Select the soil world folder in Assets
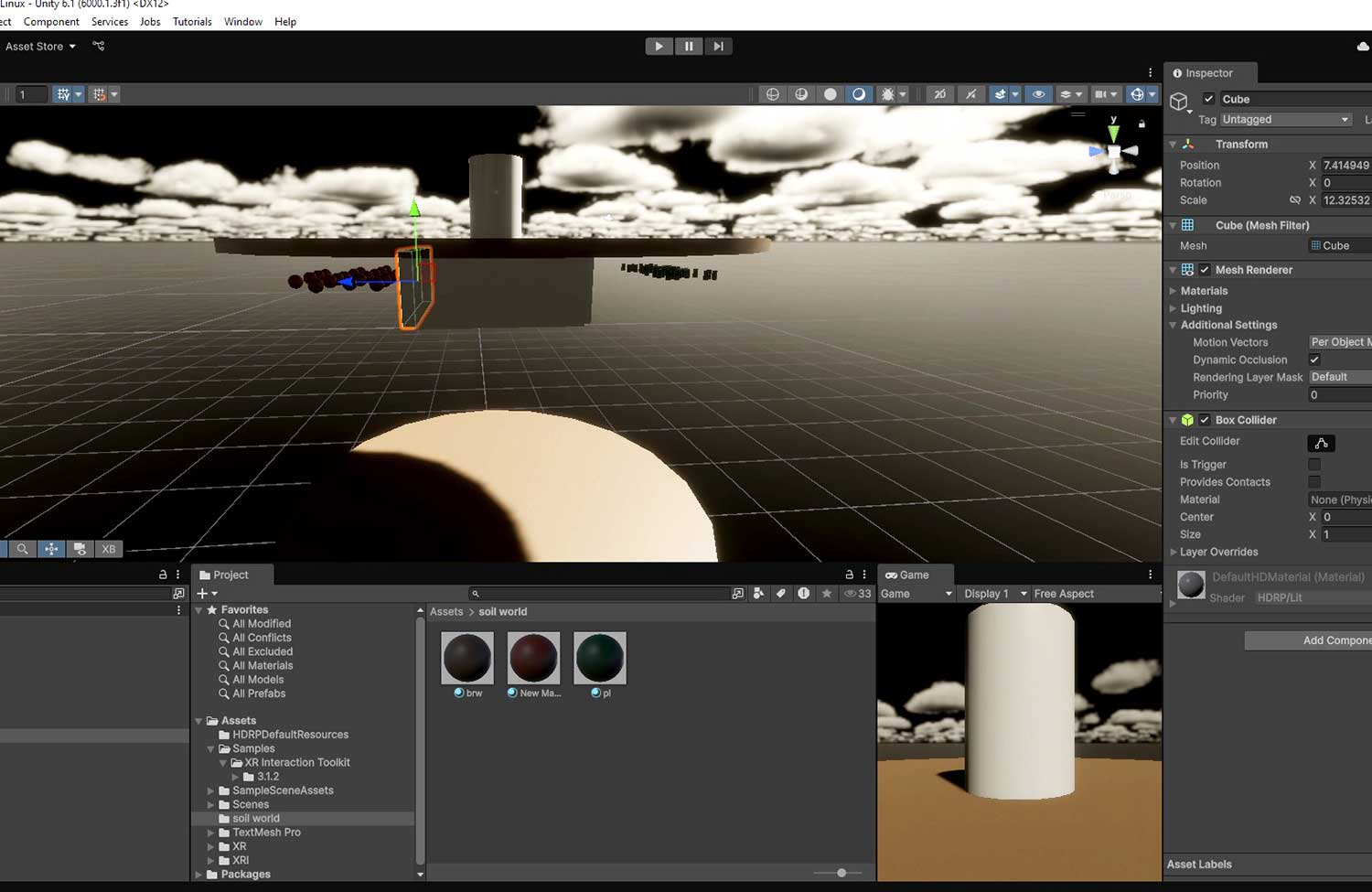Screen dimensions: 1372x892 pos(256,819)
